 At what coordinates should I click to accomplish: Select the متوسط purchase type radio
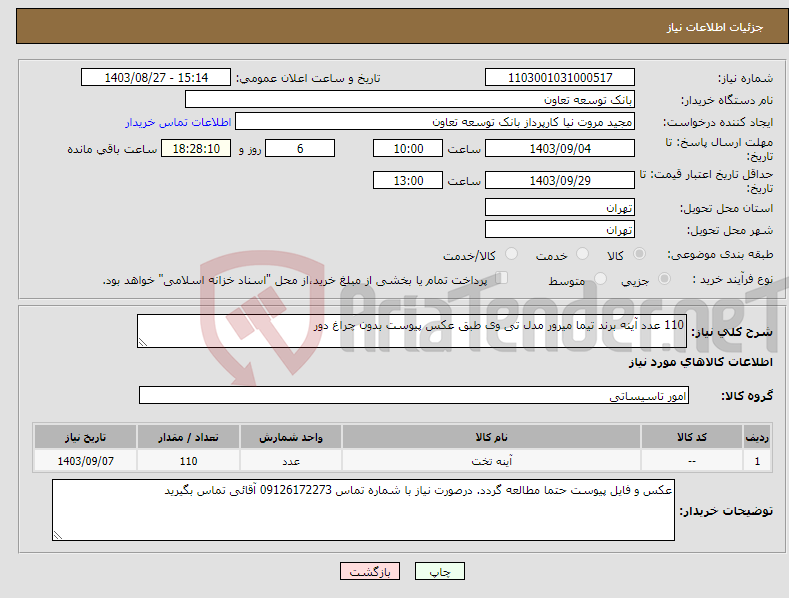pyautogui.click(x=600, y=278)
